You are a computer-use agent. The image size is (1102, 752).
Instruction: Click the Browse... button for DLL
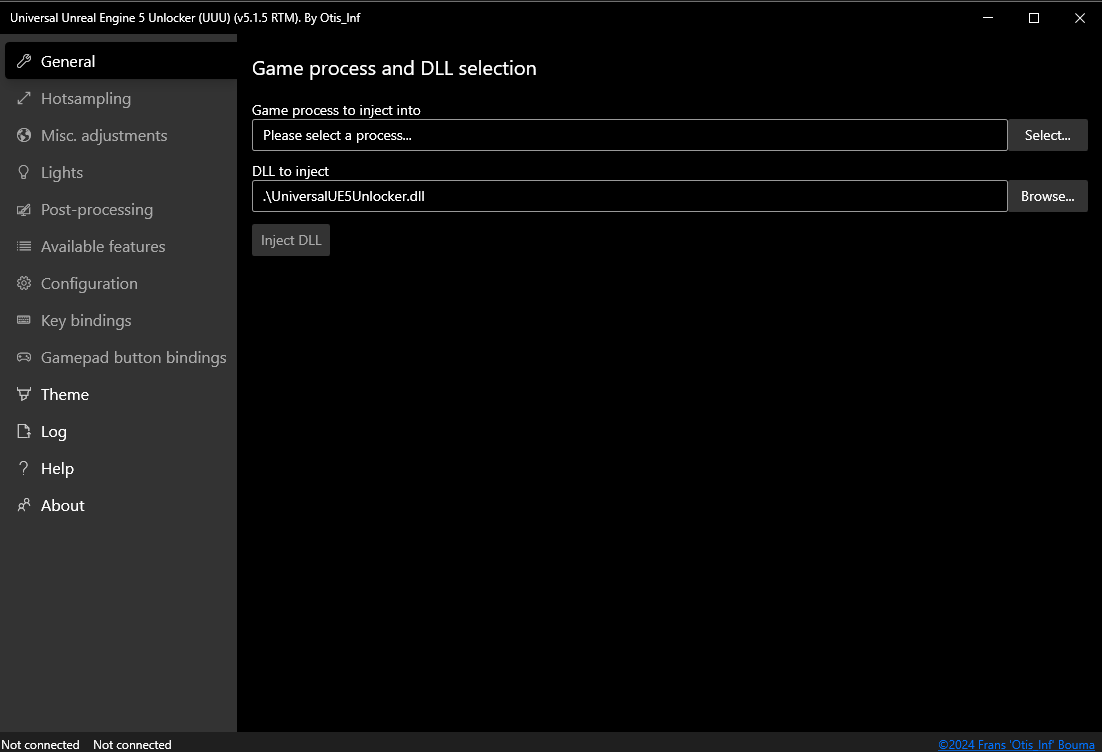click(1047, 196)
